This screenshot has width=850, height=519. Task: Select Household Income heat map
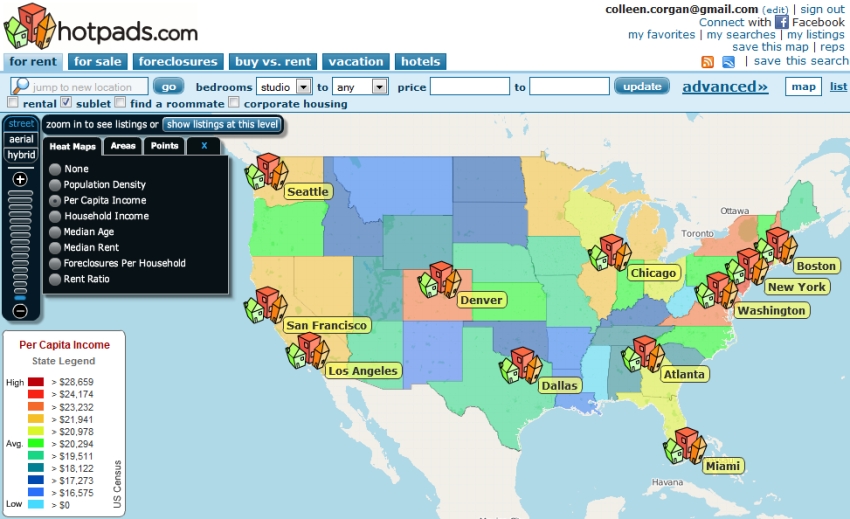(55, 216)
